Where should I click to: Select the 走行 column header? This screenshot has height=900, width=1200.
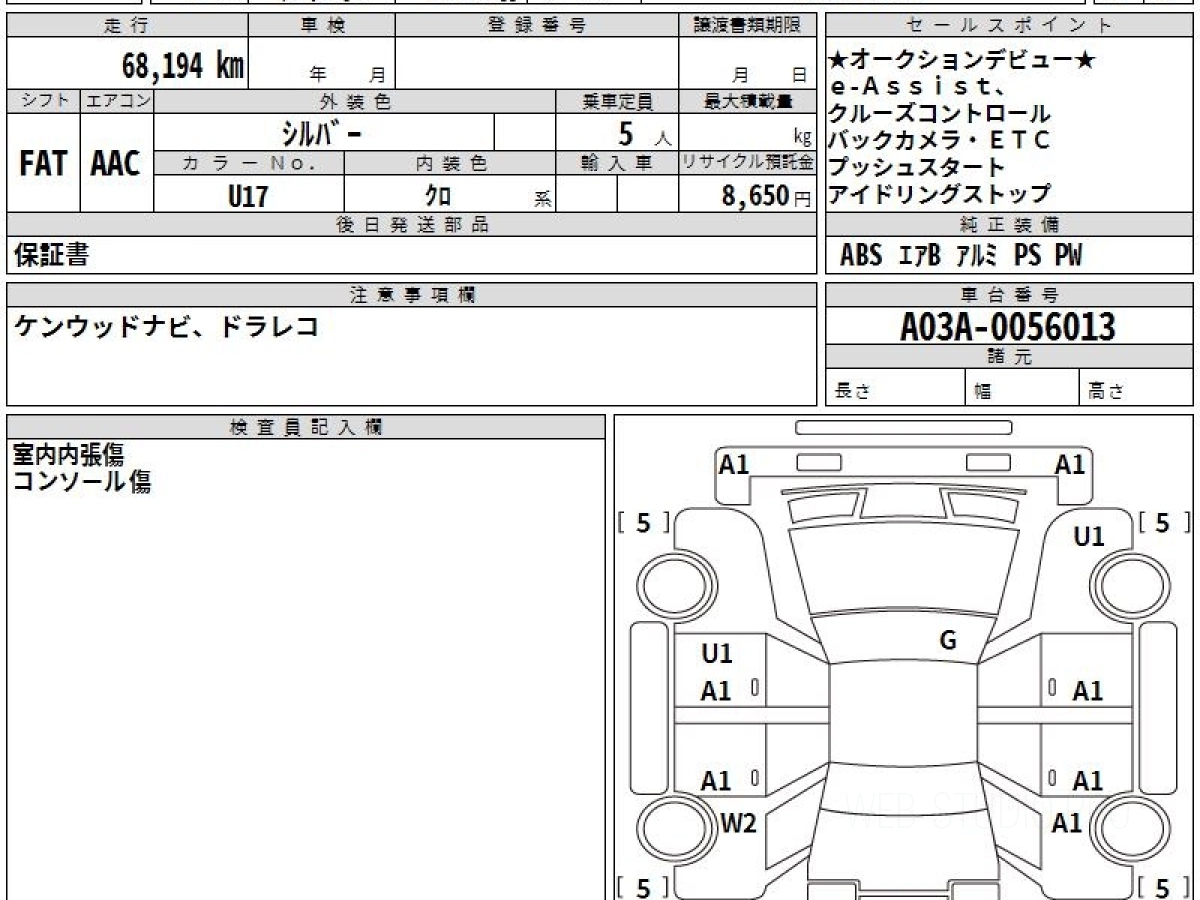(127, 25)
